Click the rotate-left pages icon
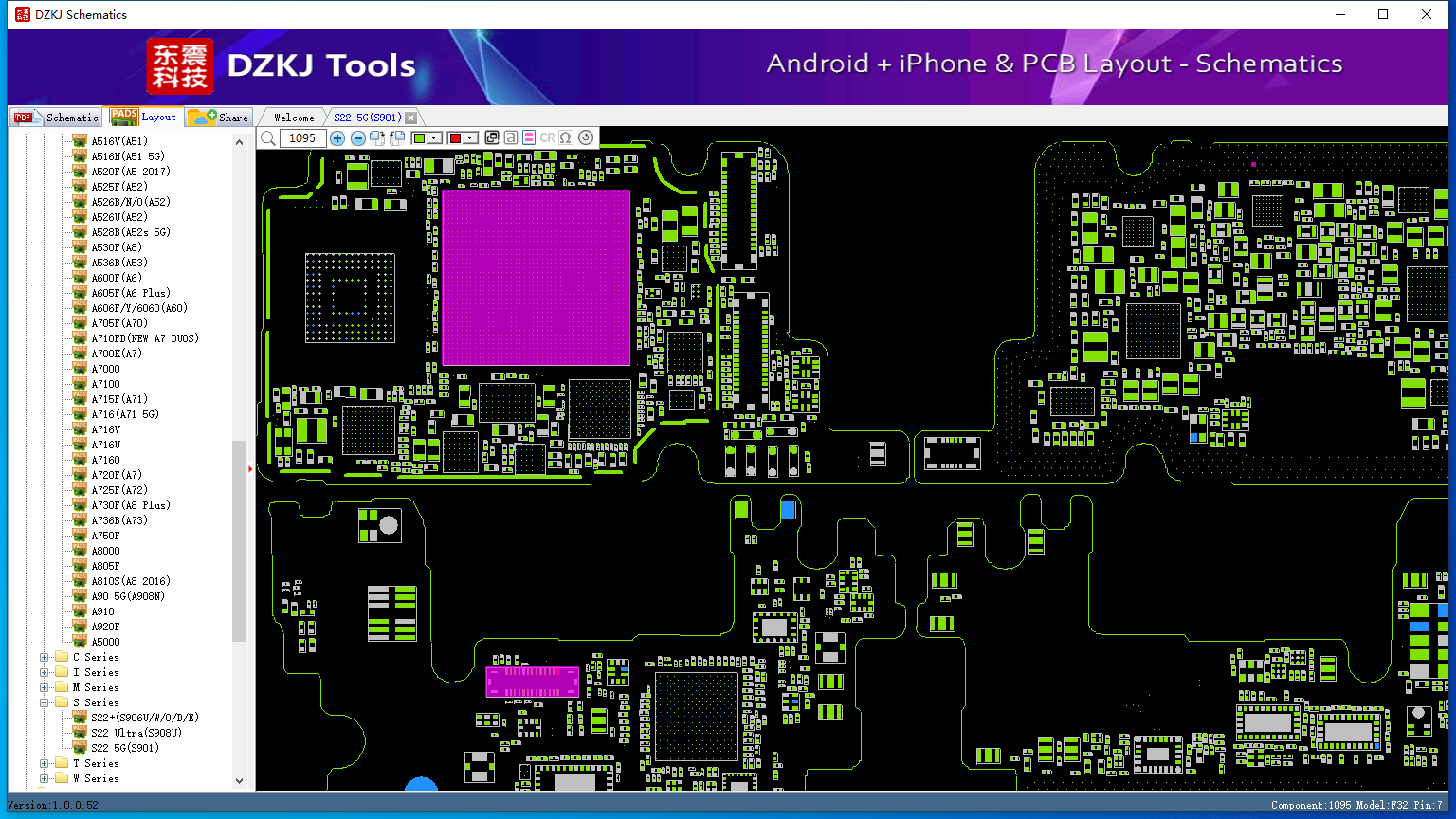Viewport: 1456px width, 819px height. tap(396, 138)
